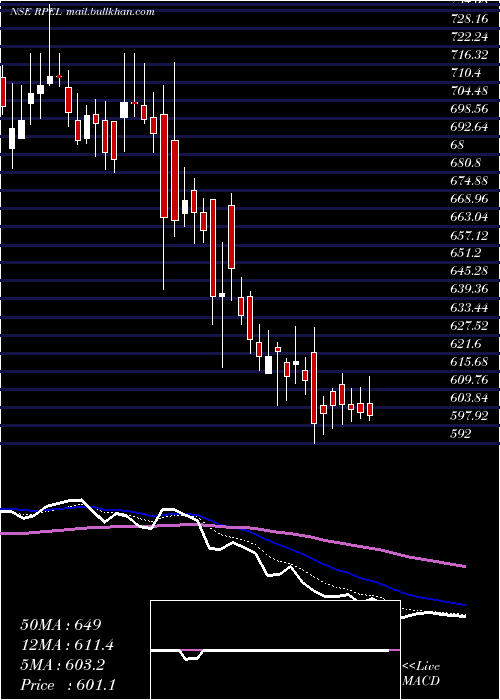Image resolution: width=500 pixels, height=700 pixels.
Task: Select the 597.92 price axis label
Action: [469, 416]
